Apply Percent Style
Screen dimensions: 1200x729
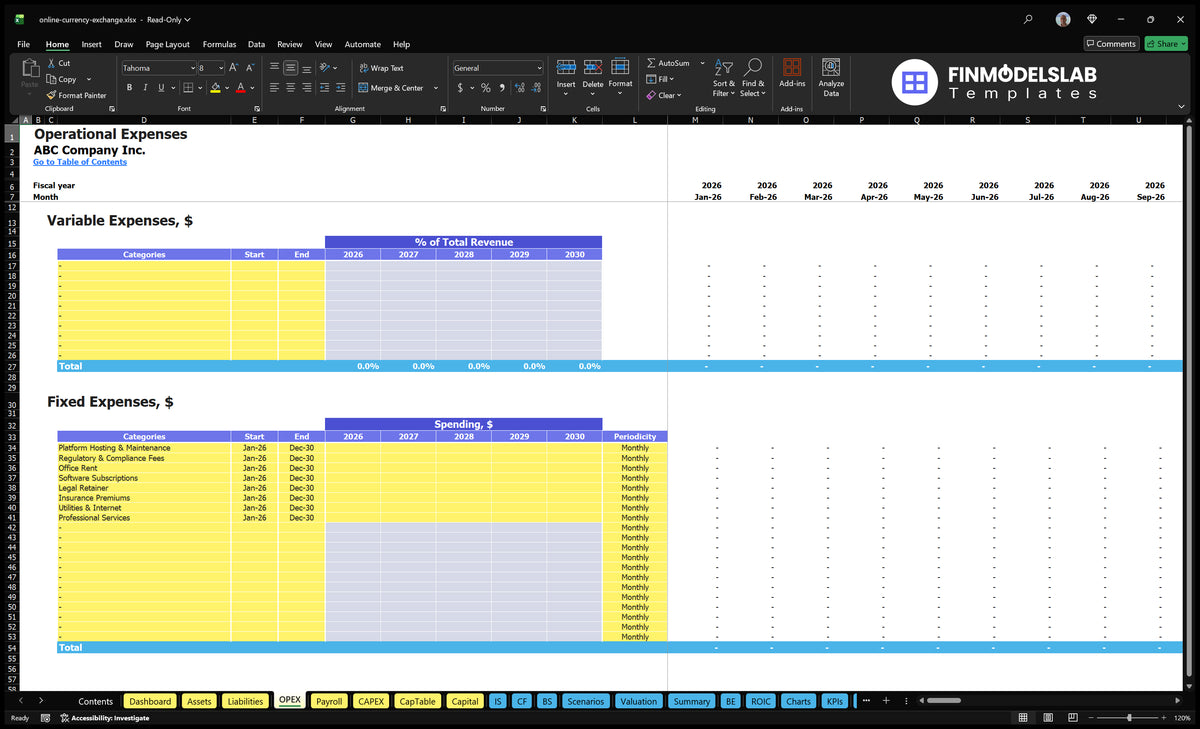pos(486,88)
